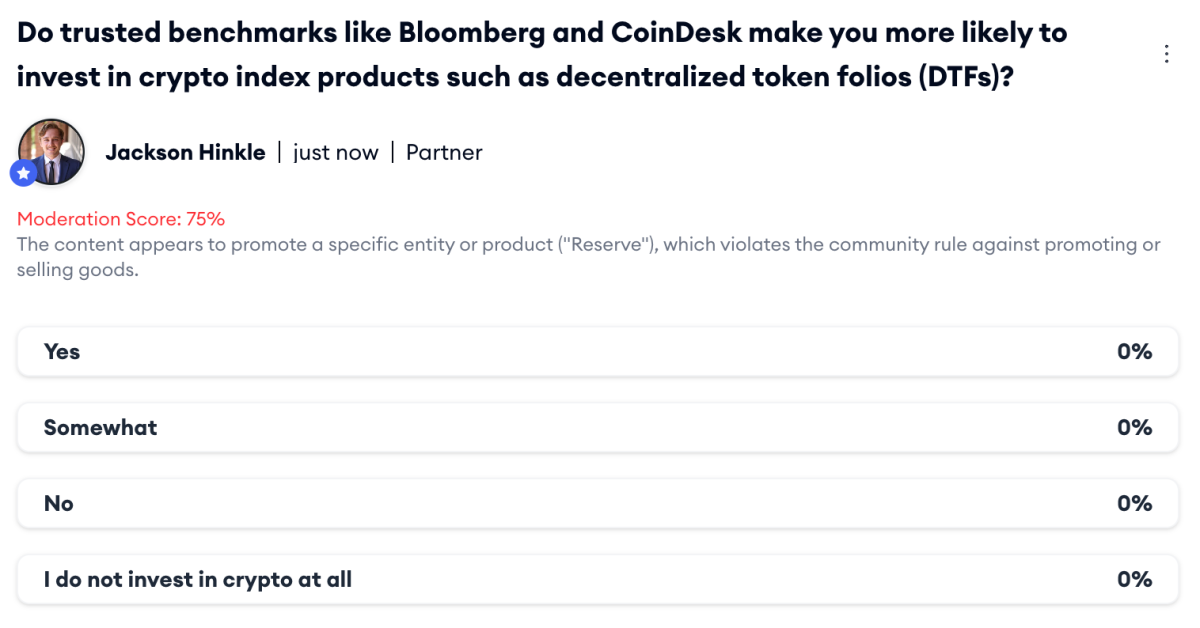Click the "just now" timestamp
This screenshot has height=628, width=1200.
[x=336, y=152]
